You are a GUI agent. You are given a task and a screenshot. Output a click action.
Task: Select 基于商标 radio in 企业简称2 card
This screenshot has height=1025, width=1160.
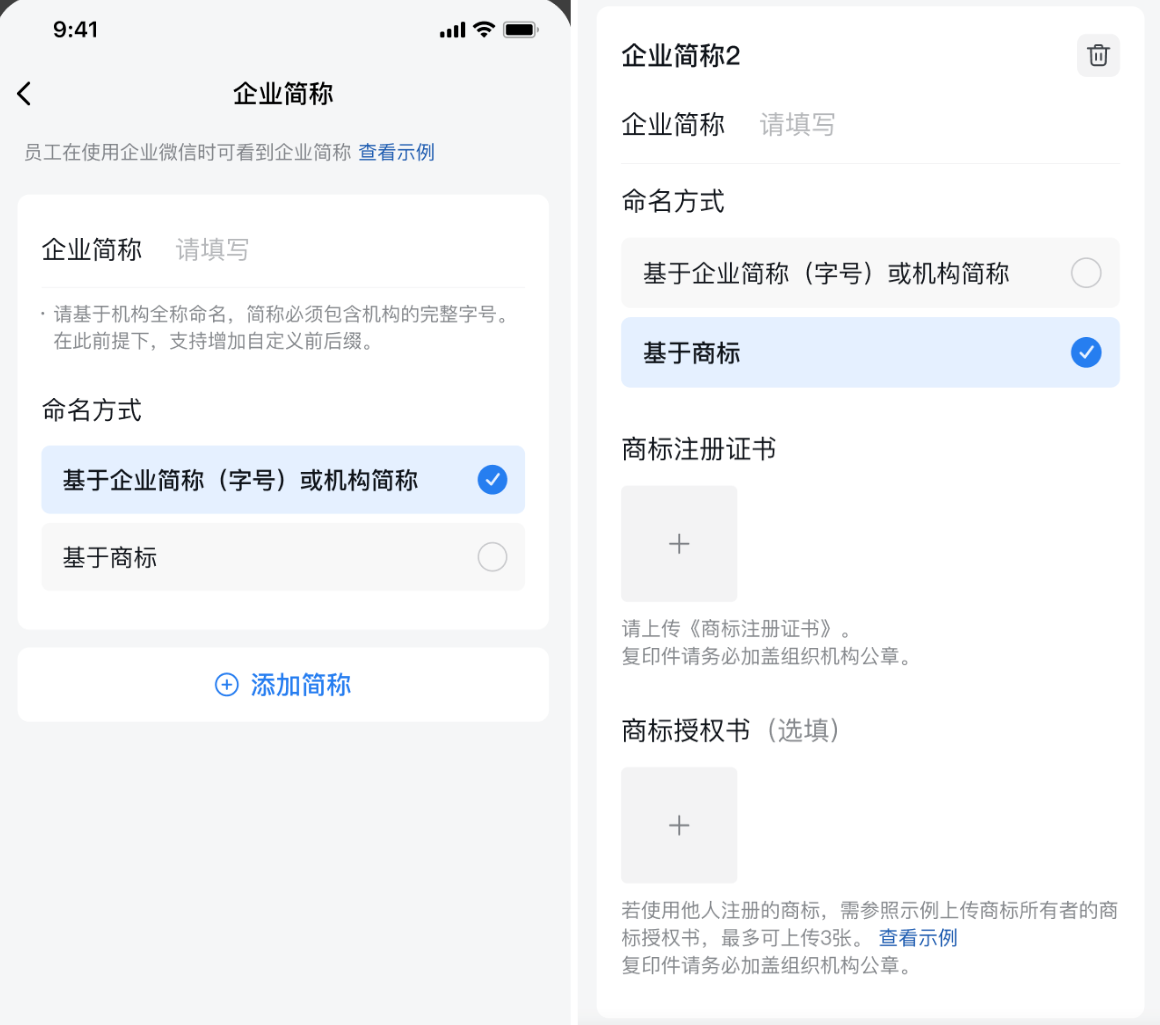click(1085, 352)
